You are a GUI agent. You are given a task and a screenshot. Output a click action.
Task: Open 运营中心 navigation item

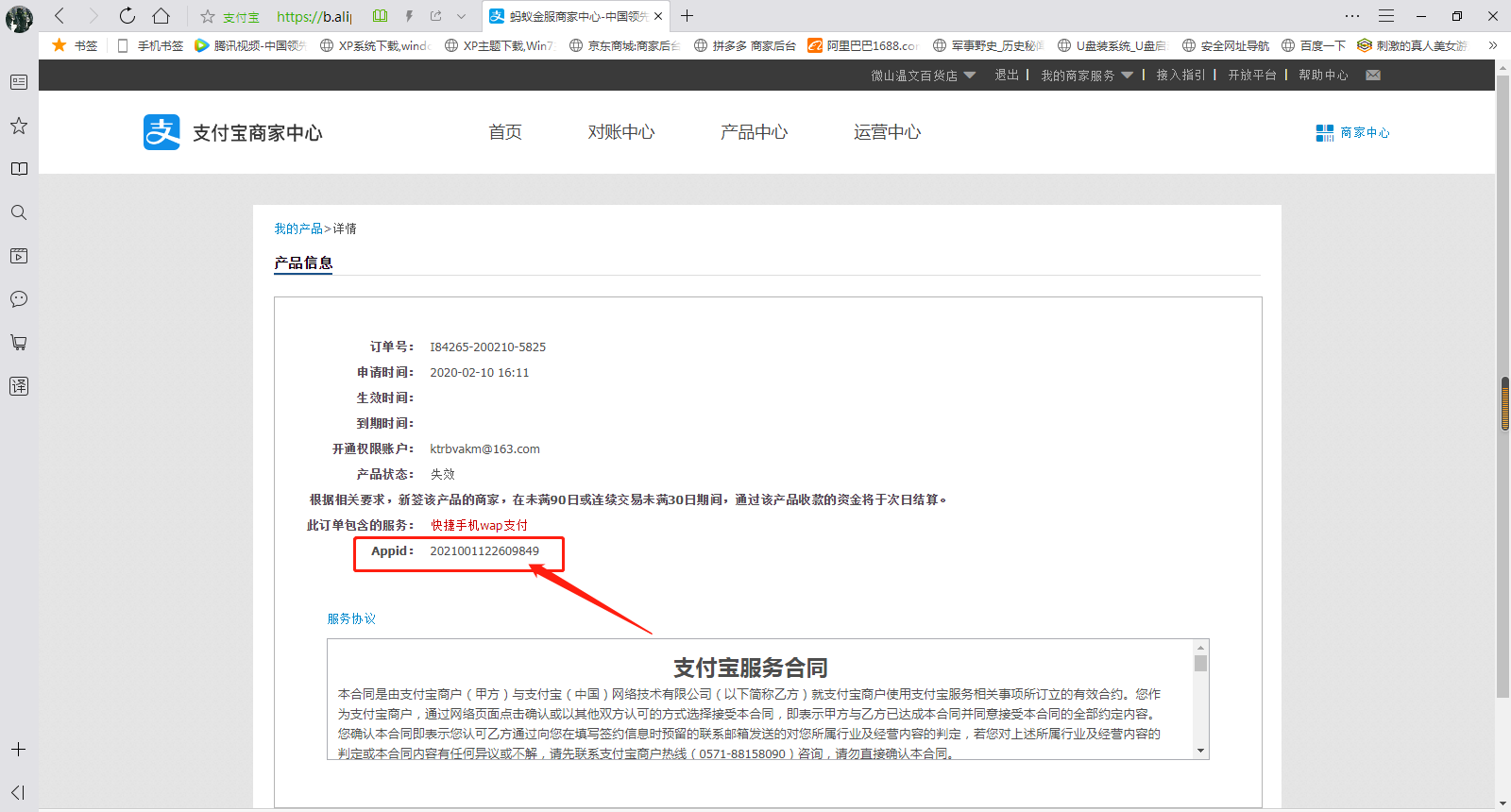pos(887,132)
